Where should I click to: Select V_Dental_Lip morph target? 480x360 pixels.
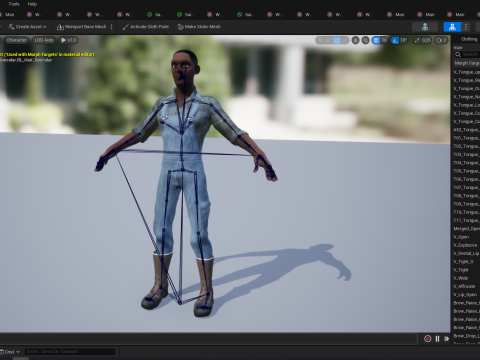point(466,253)
